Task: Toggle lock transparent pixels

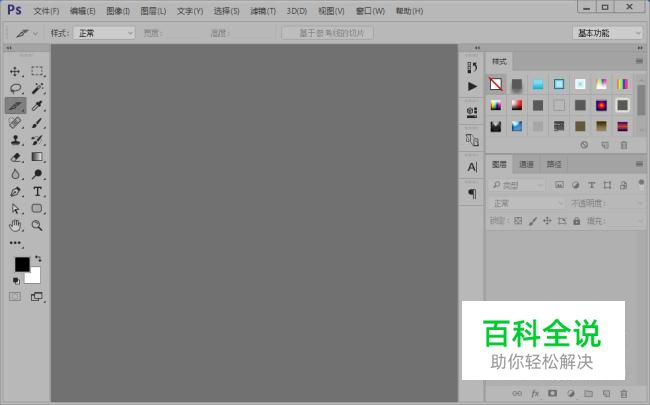Action: click(518, 221)
